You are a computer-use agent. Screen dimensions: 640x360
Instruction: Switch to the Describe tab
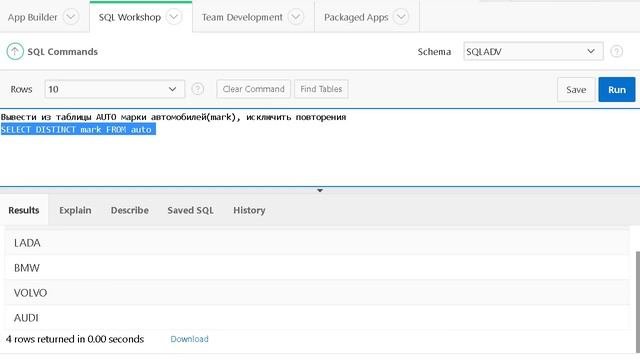pyautogui.click(x=130, y=210)
